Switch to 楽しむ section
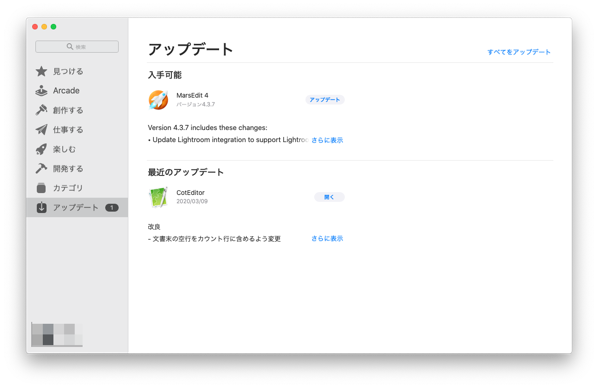This screenshot has height=388, width=598. pyautogui.click(x=64, y=149)
